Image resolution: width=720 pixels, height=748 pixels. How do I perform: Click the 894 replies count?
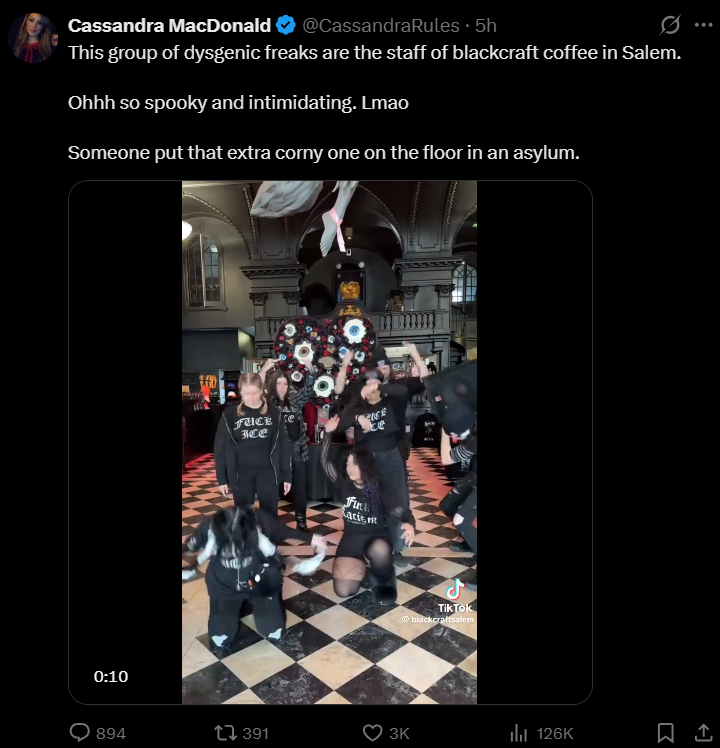[111, 733]
